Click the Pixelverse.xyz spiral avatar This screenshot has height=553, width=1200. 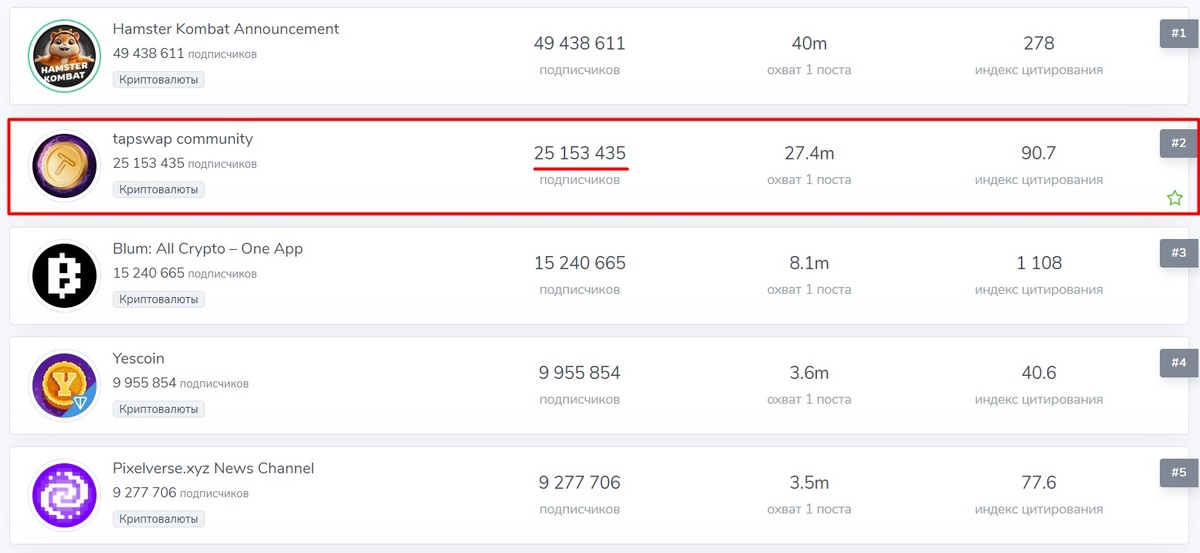64,495
